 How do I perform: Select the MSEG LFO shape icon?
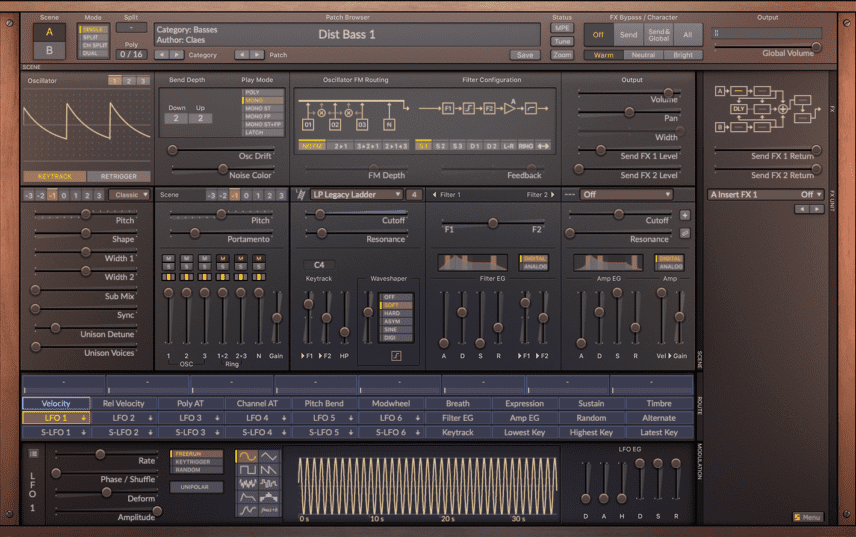(x=247, y=510)
